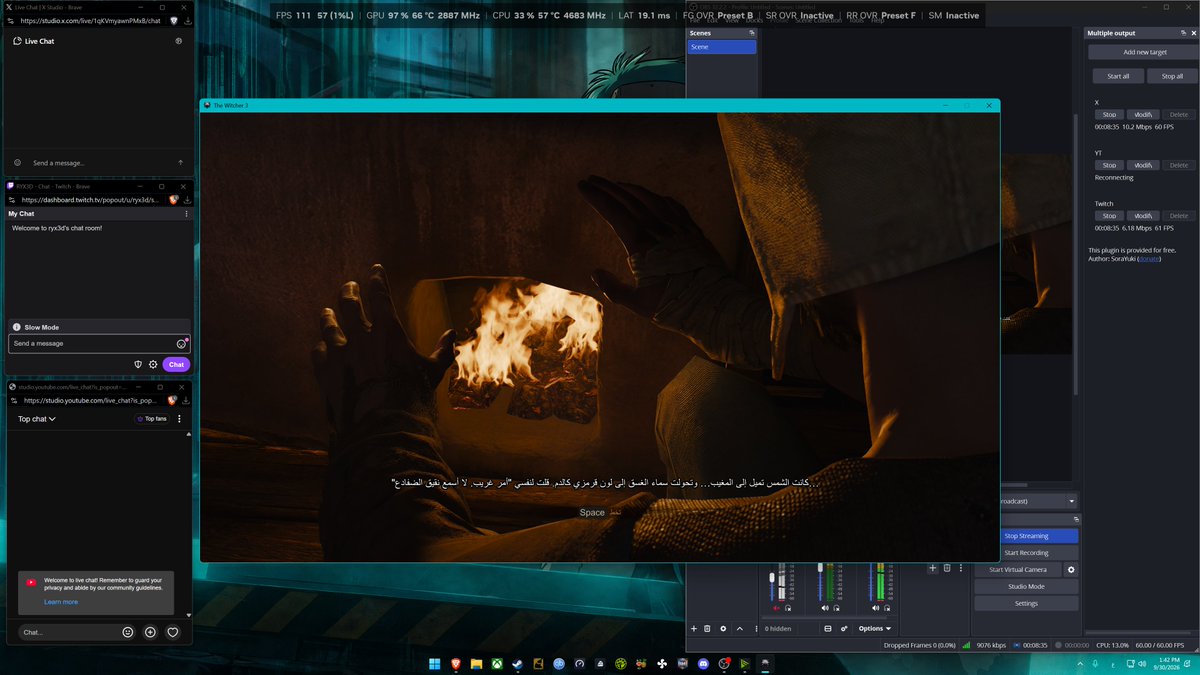1200x675 pixels.
Task: Open the YouTube chat three-dot menu
Action: 180,419
